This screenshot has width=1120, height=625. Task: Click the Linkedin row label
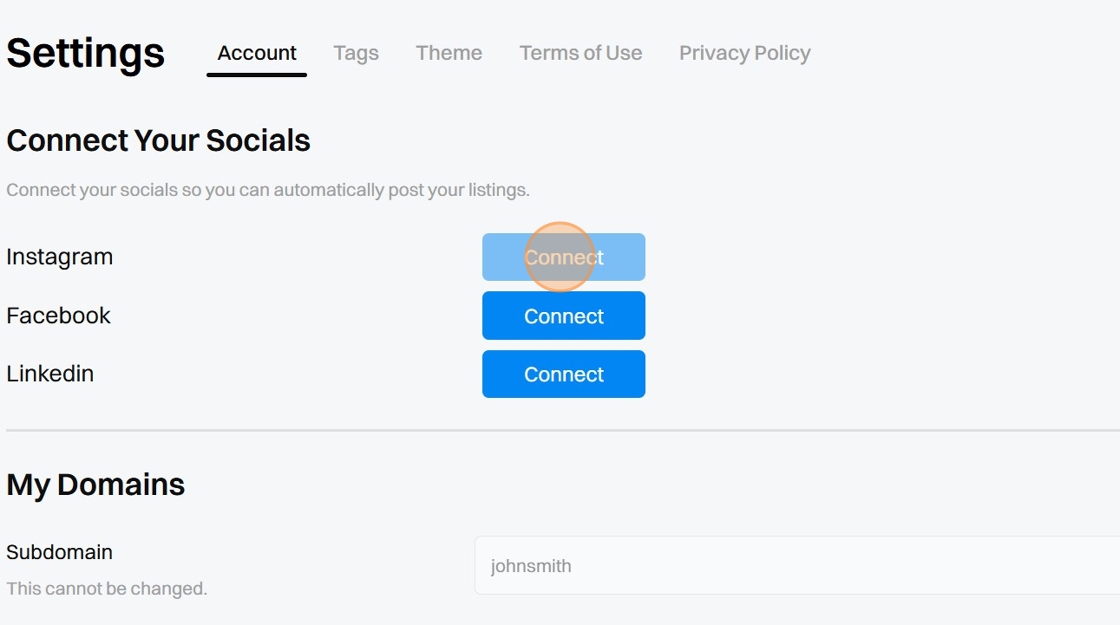pos(50,374)
